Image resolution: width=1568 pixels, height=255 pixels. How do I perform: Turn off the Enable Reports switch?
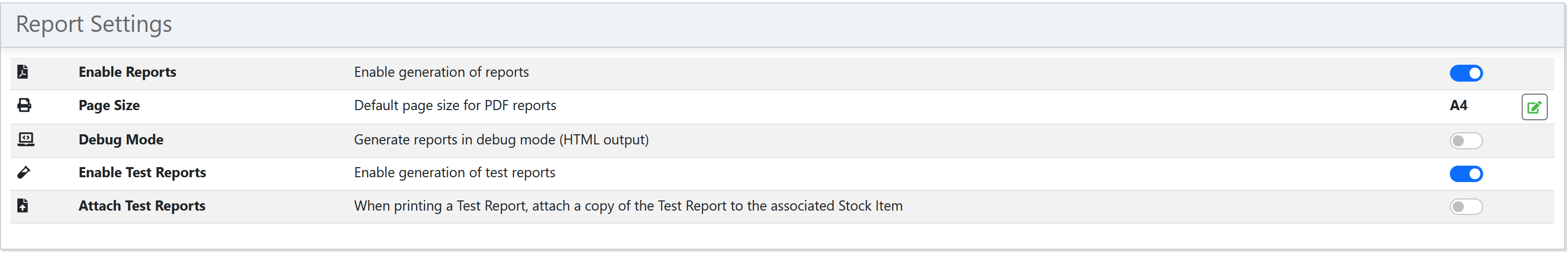point(1466,73)
